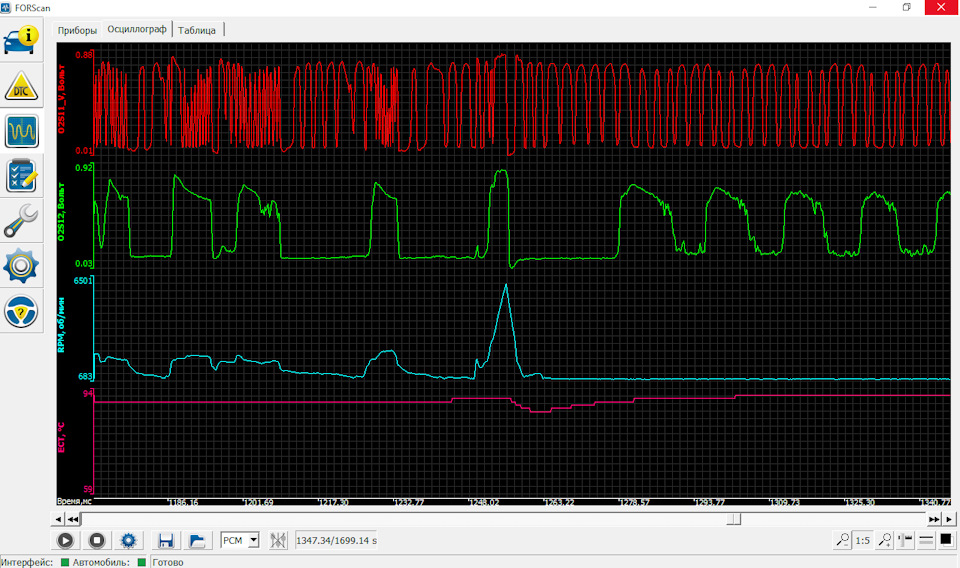Start playback with the play button
Screen dimensions: 960x568
click(x=65, y=540)
